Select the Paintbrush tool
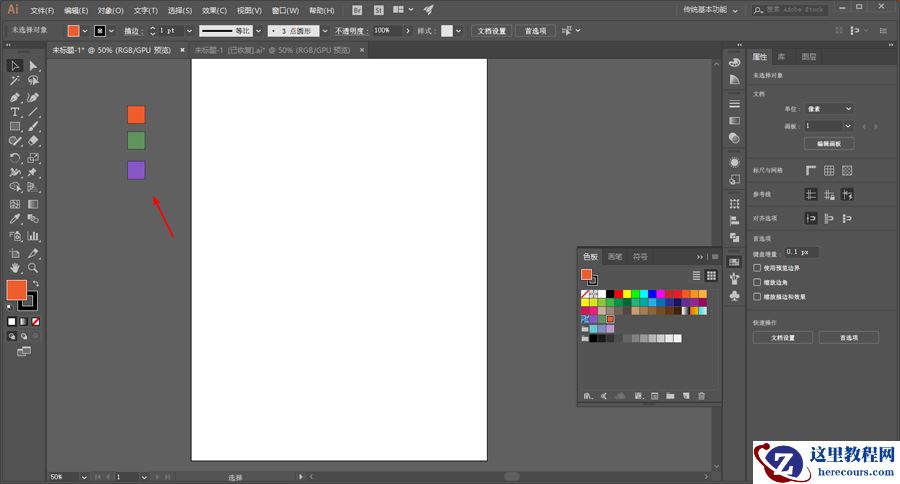900x484 pixels. coord(33,126)
